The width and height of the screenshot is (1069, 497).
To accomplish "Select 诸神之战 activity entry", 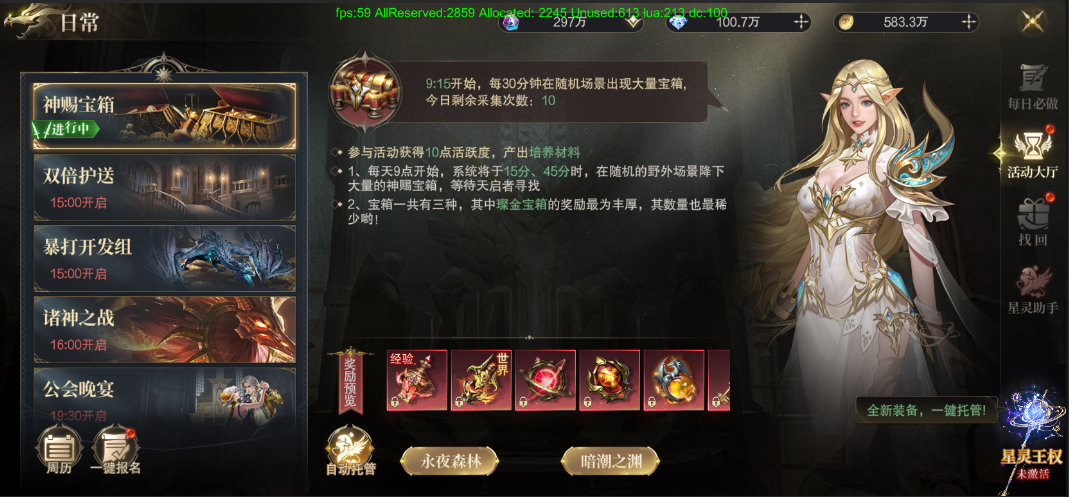I will pyautogui.click(x=165, y=329).
